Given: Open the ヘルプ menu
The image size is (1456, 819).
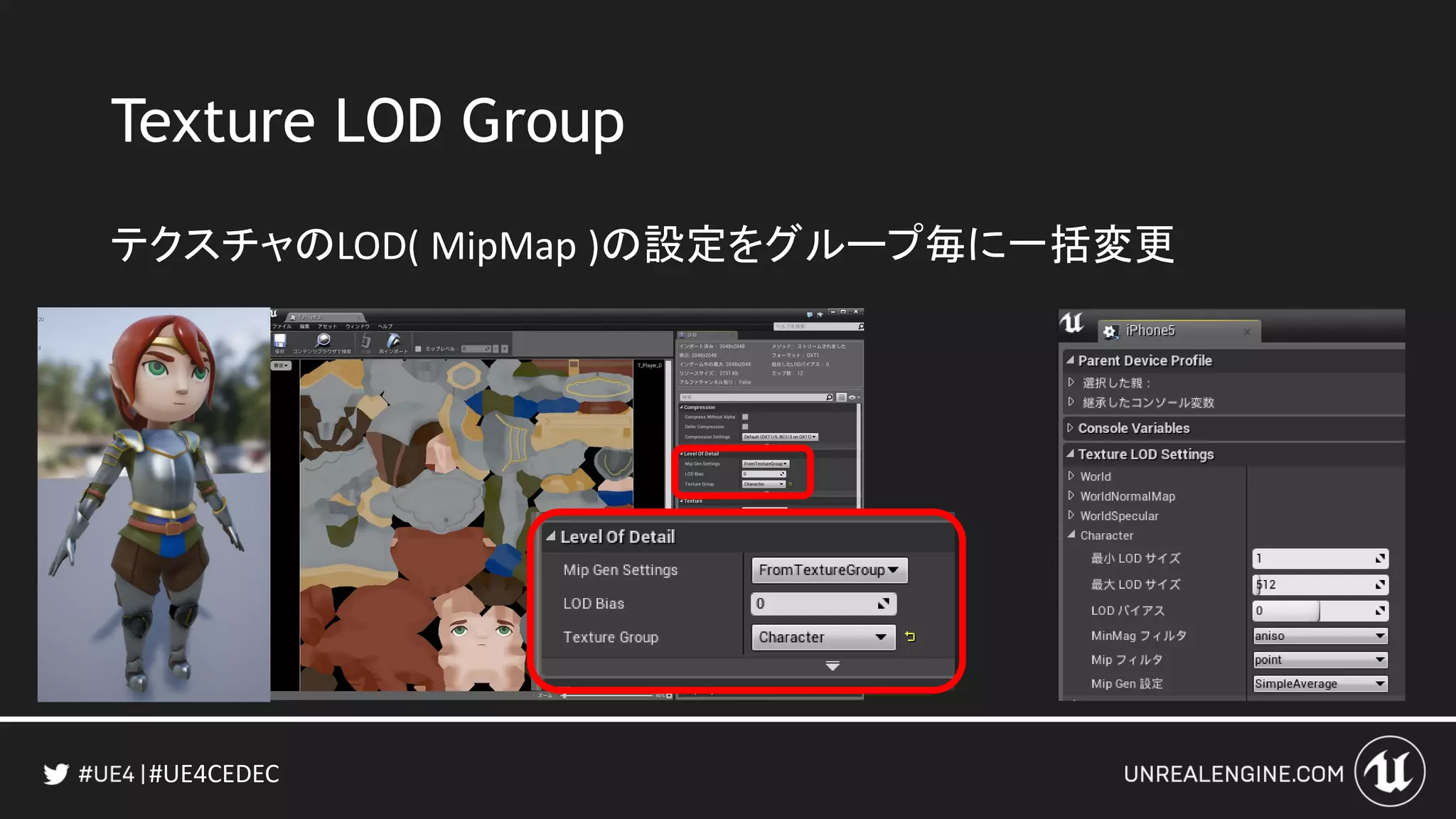Looking at the screenshot, I should click(x=385, y=326).
